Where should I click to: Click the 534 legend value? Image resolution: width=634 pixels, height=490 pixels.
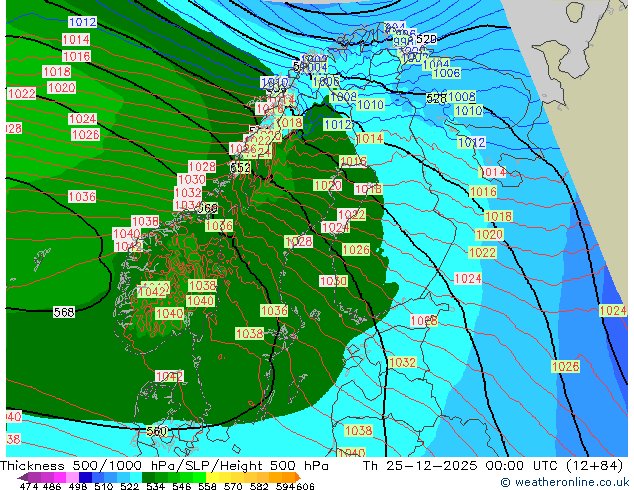coord(155,486)
